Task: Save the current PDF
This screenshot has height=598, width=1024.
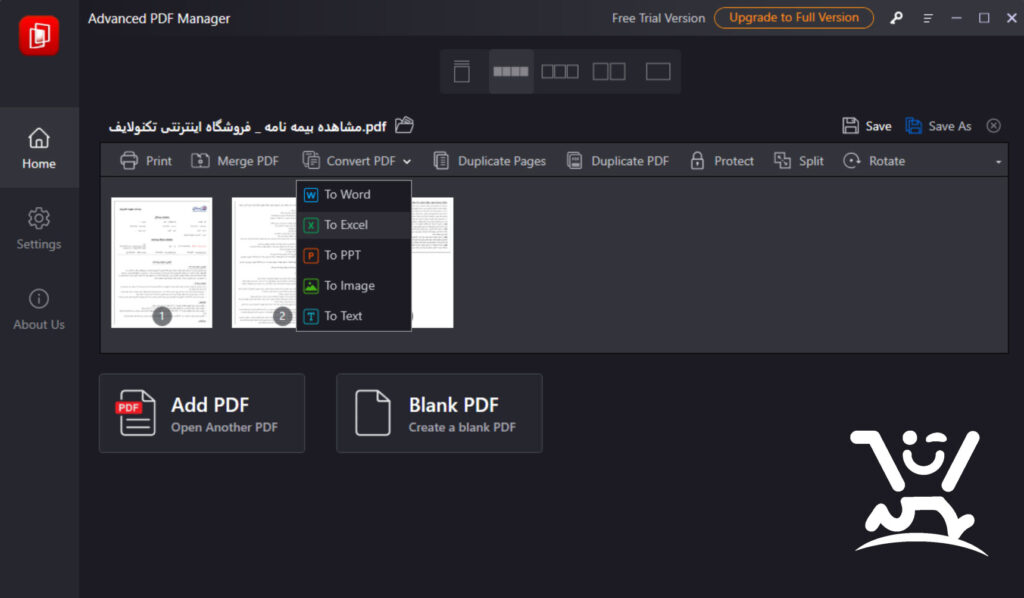Action: pos(867,126)
